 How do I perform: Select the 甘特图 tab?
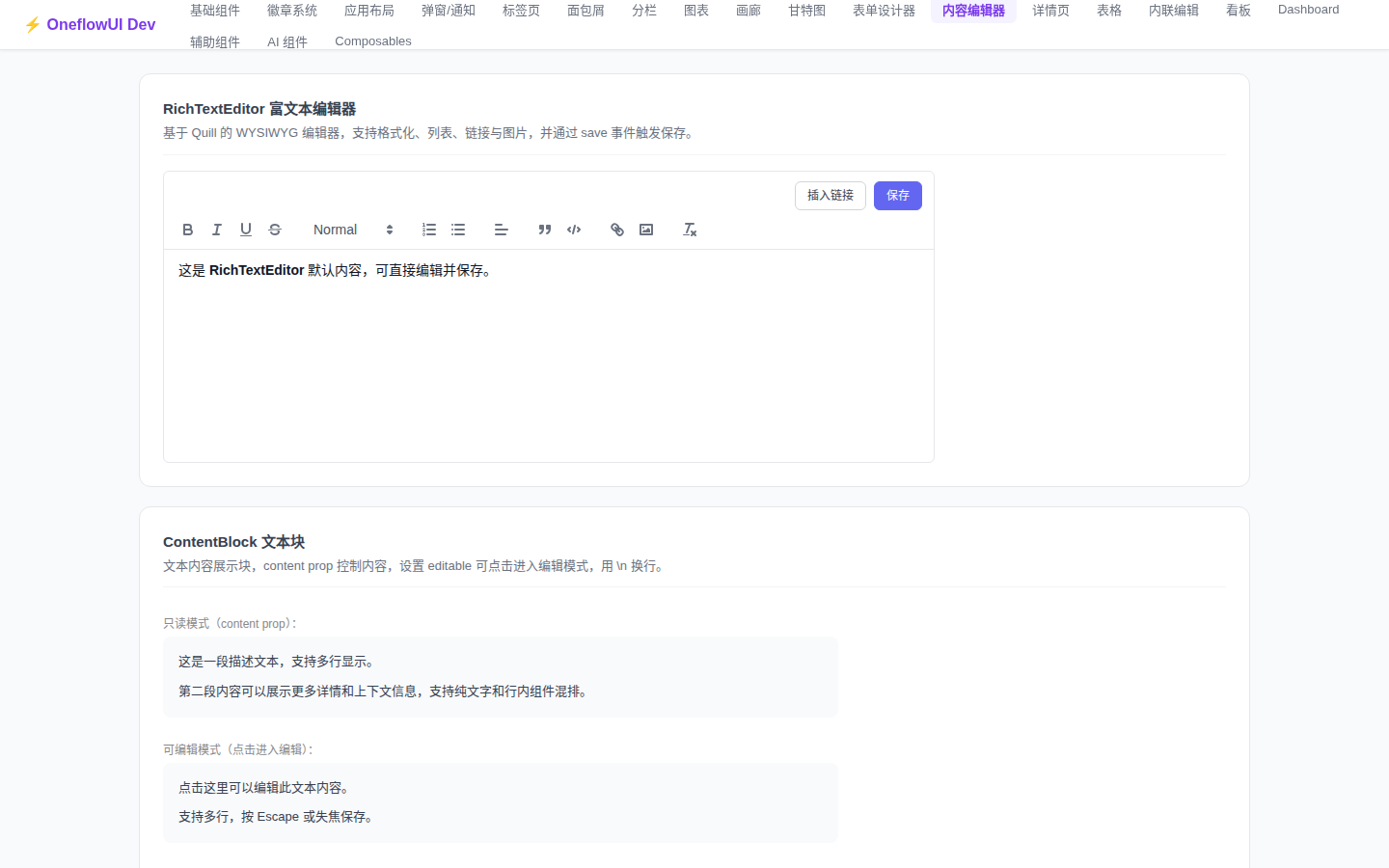coord(807,11)
